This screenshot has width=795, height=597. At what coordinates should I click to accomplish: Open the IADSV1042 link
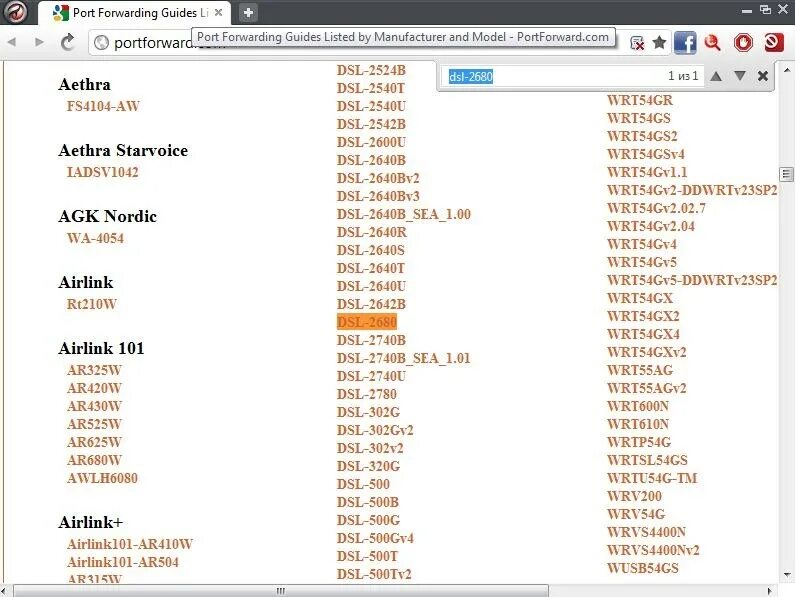click(102, 172)
